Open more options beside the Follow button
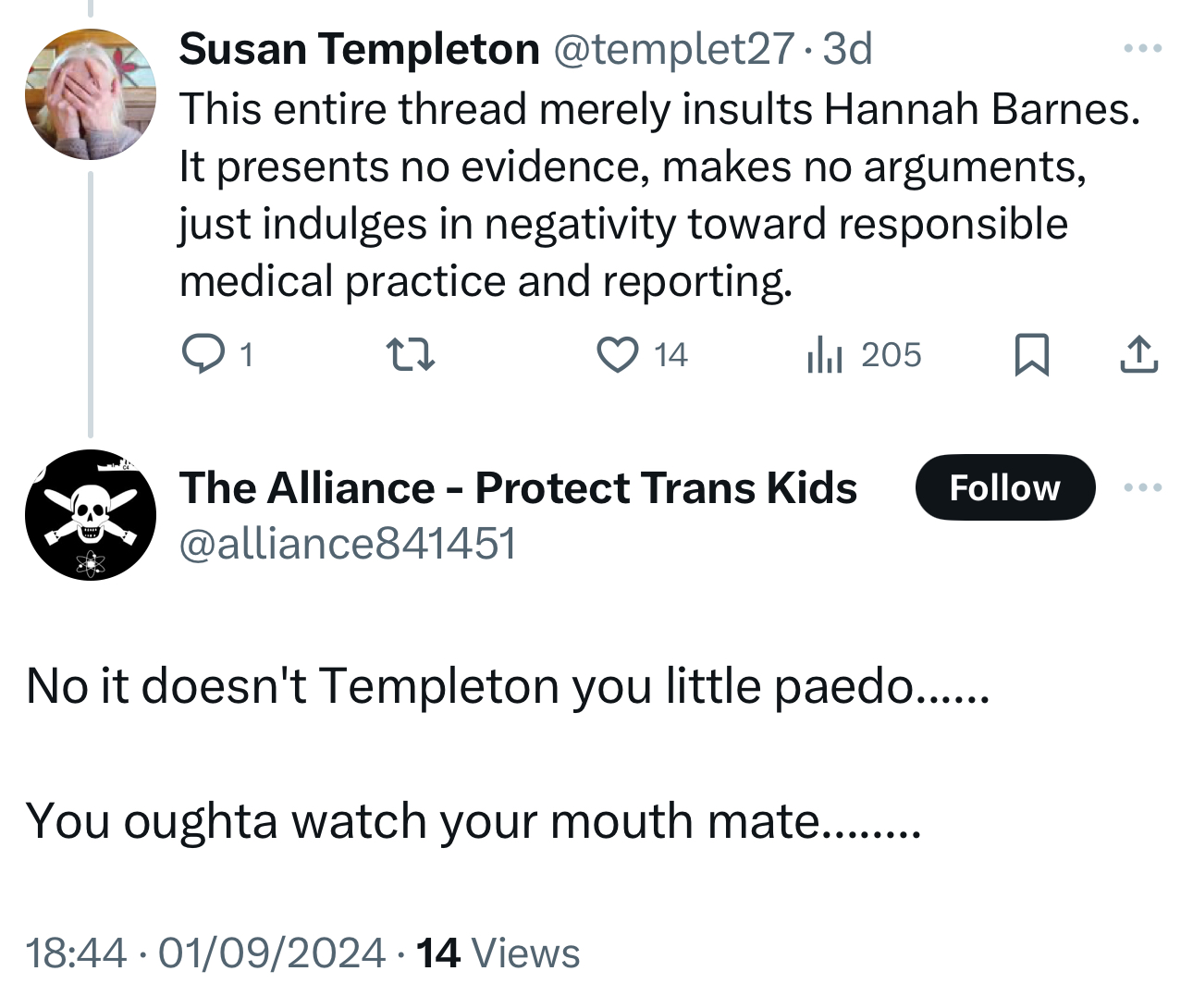 pyautogui.click(x=1142, y=487)
